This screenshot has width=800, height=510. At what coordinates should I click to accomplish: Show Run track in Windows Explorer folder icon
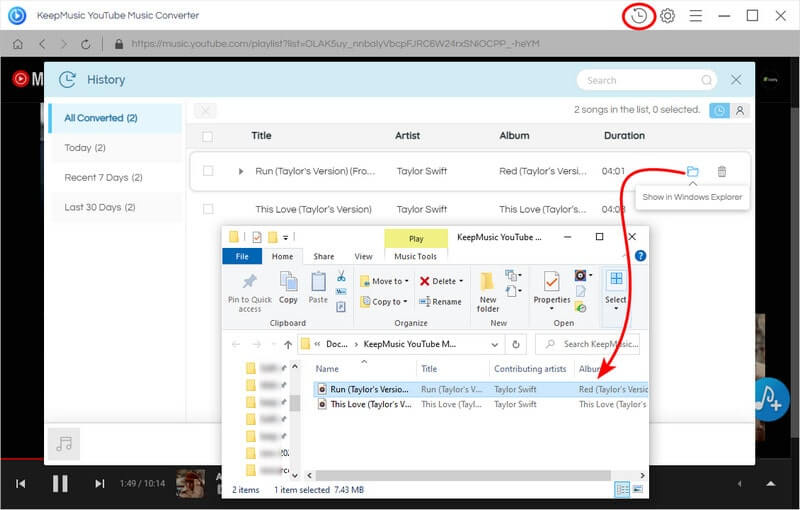click(x=692, y=171)
